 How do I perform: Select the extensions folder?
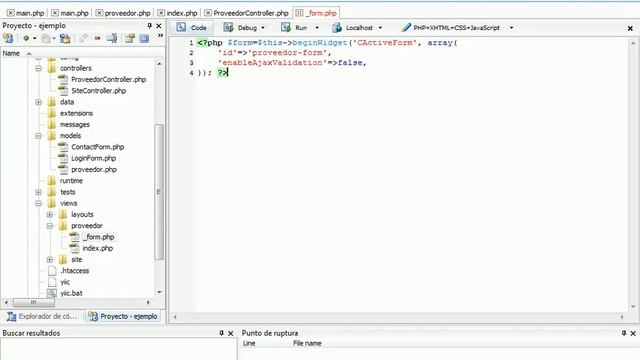pyautogui.click(x=76, y=113)
